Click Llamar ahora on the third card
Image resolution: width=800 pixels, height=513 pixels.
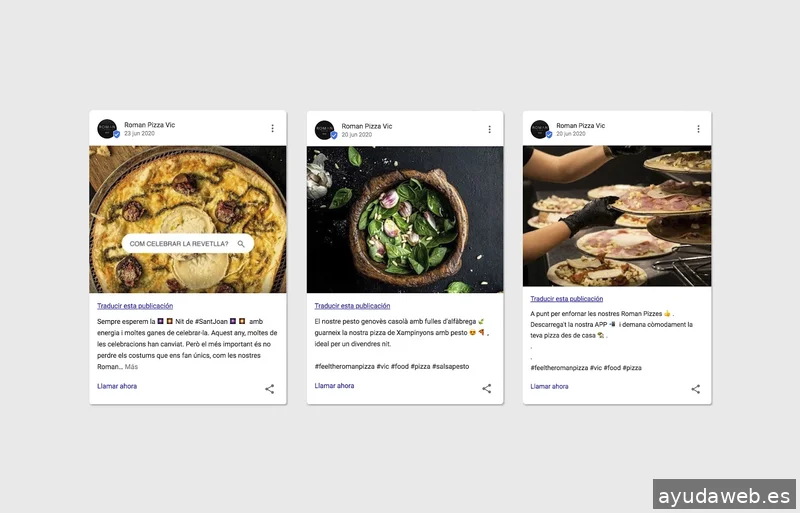[x=549, y=386]
